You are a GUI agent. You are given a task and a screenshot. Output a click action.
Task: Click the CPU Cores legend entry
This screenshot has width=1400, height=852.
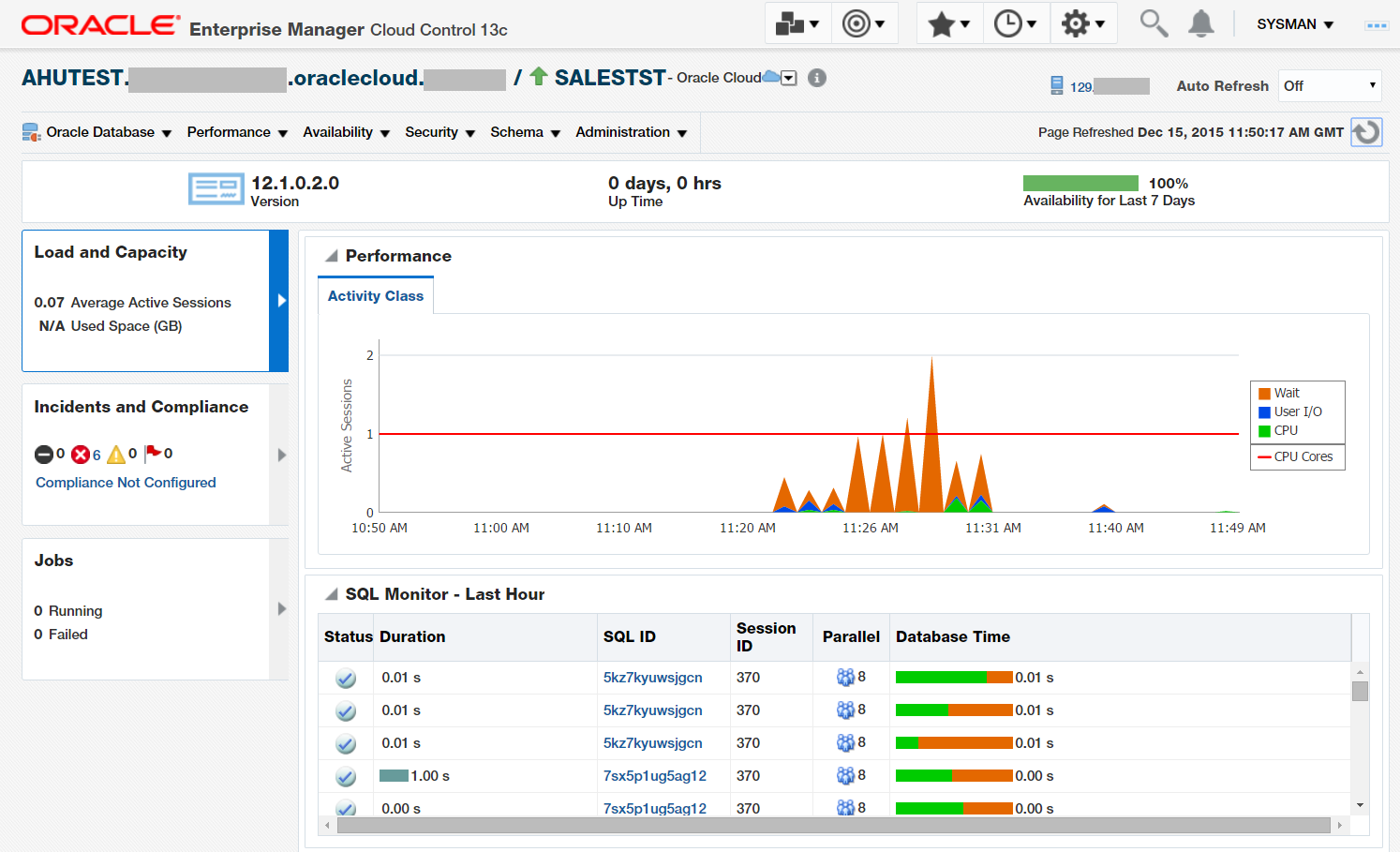click(x=1296, y=457)
